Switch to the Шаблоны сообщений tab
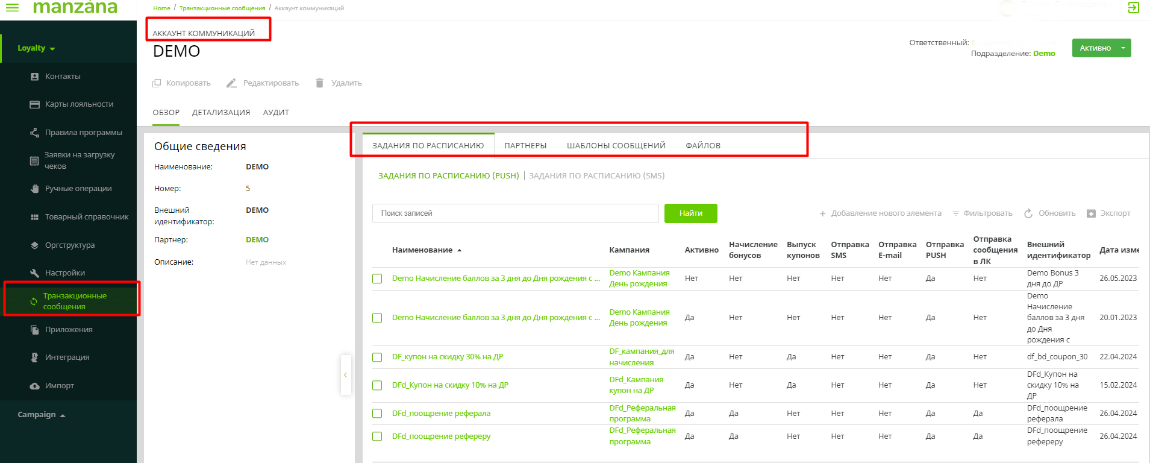Image resolution: width=1150 pixels, height=463 pixels. (x=615, y=146)
